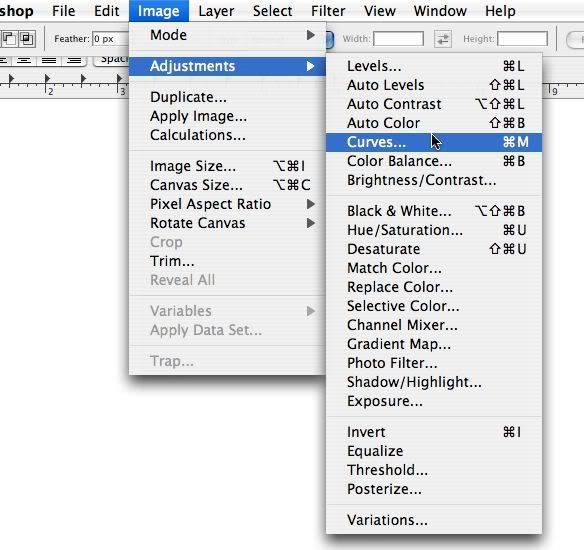Click the Width input field
The image size is (584, 550).
(399, 39)
